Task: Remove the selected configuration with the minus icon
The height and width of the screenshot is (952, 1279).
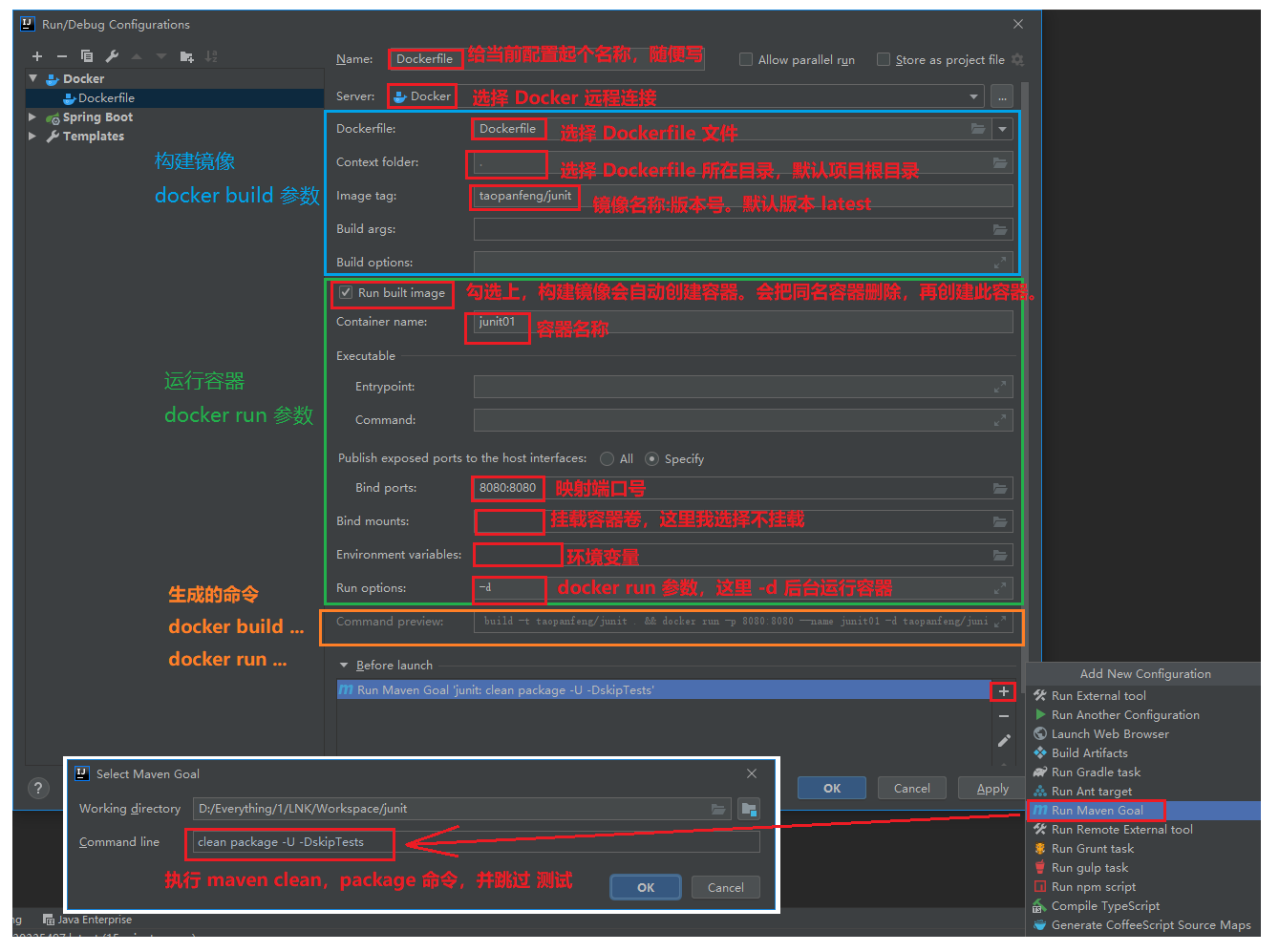Action: point(62,57)
